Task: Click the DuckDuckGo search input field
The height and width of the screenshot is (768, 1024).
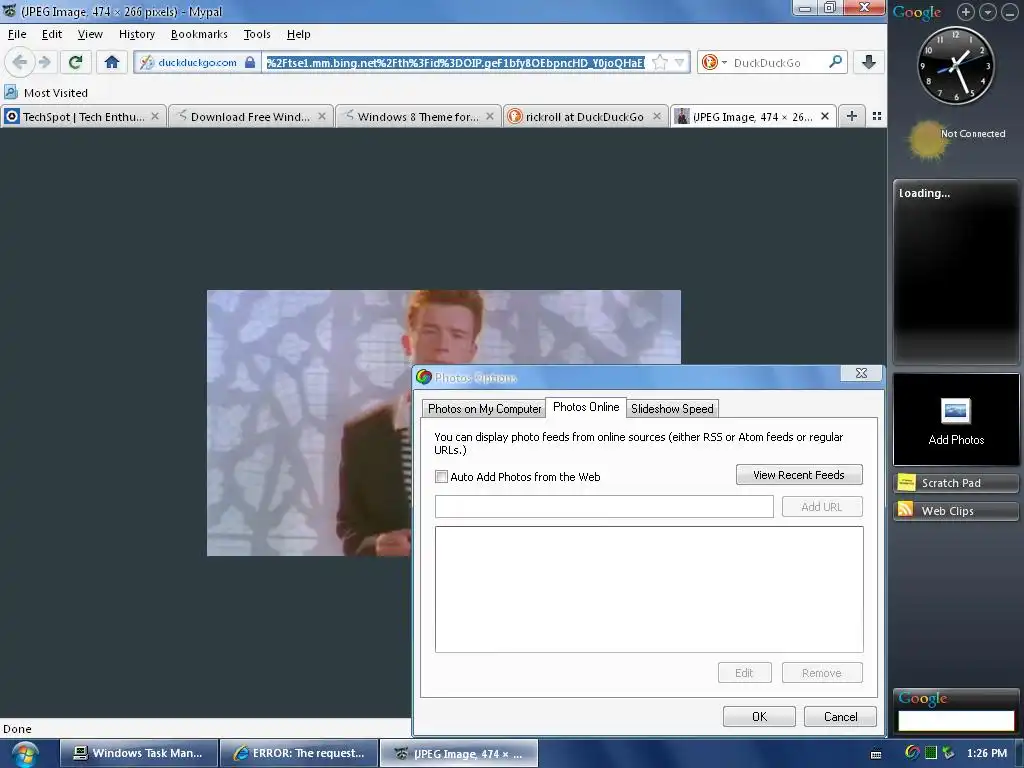Action: tap(778, 63)
